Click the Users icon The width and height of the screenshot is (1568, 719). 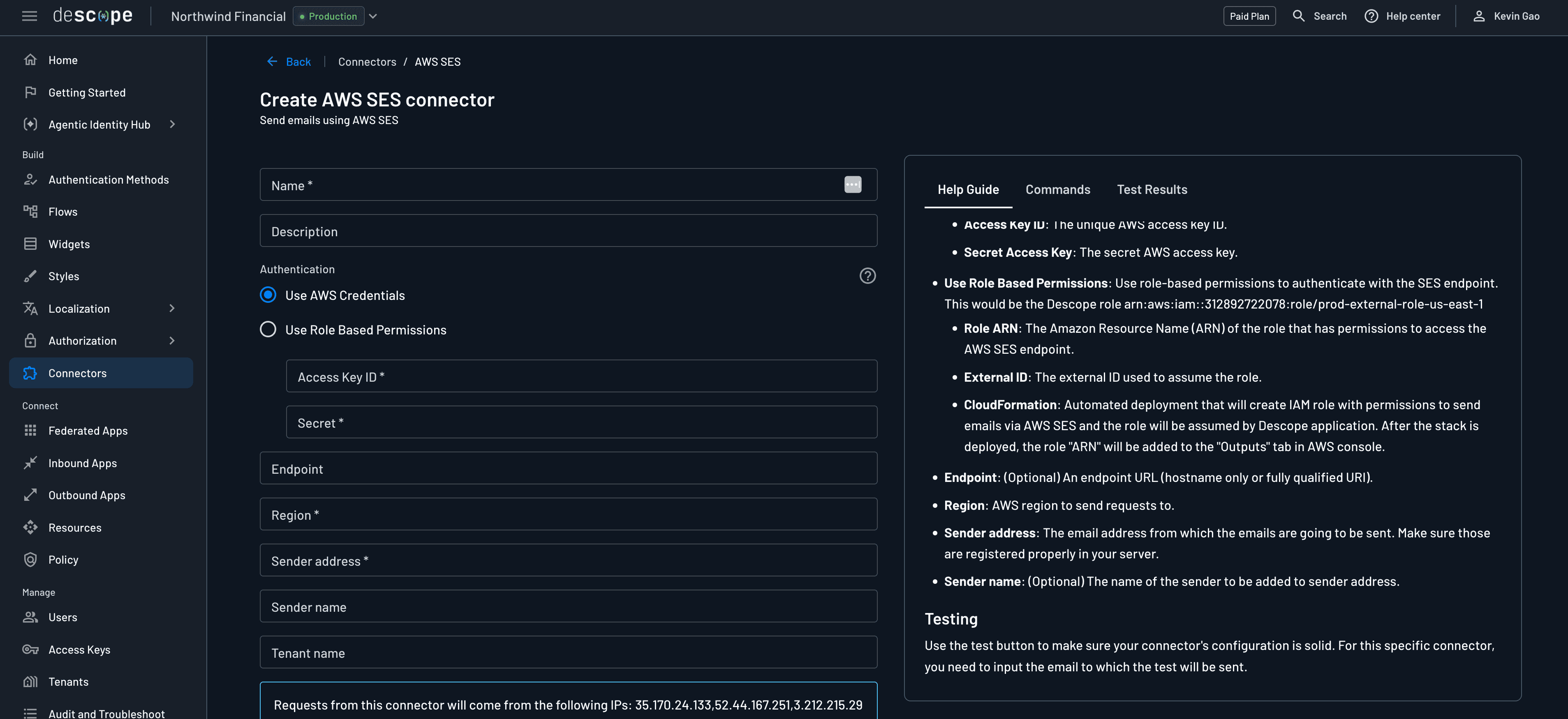click(x=30, y=617)
